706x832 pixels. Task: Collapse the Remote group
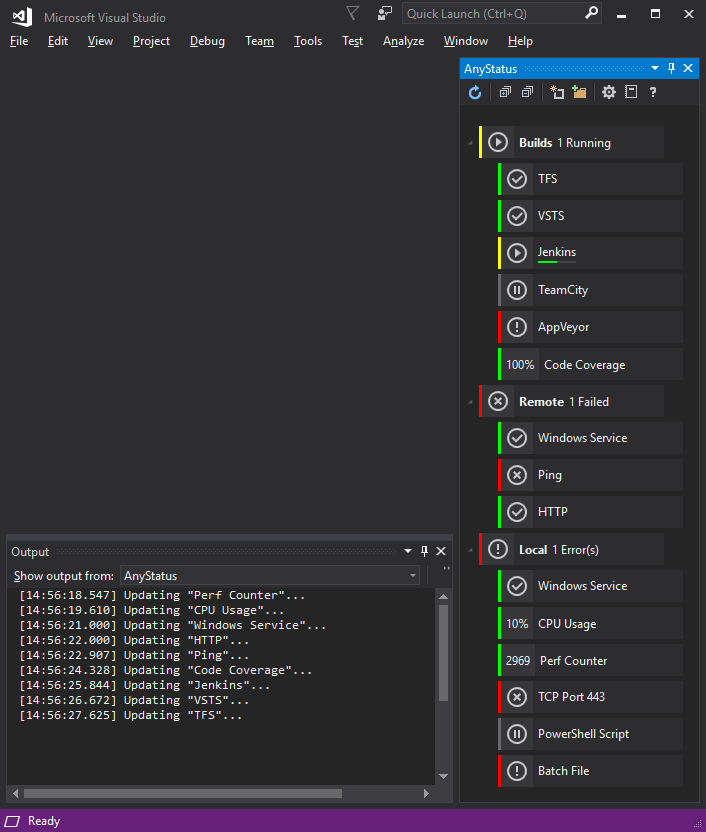(470, 402)
